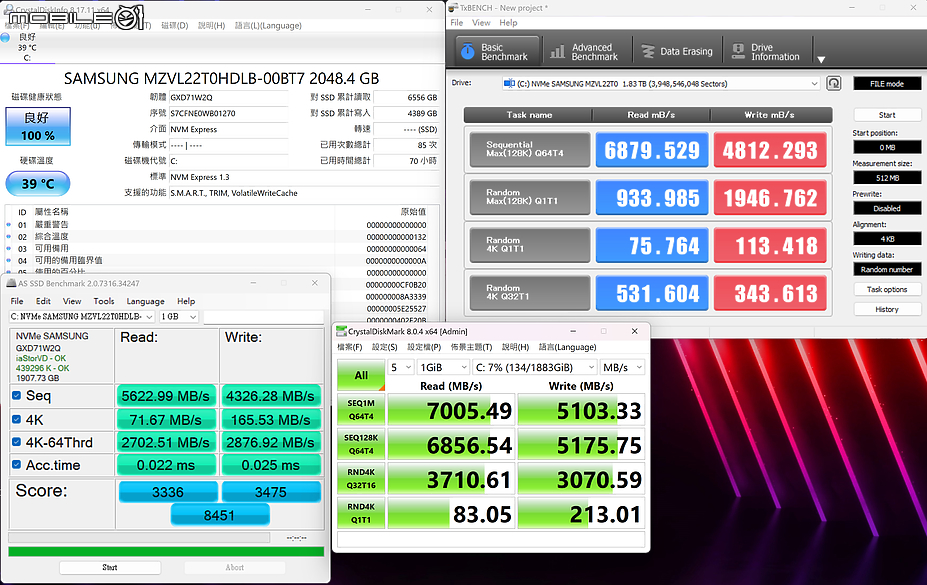
Task: Click the AS SSD Benchmark title bar icon
Action: (11, 283)
